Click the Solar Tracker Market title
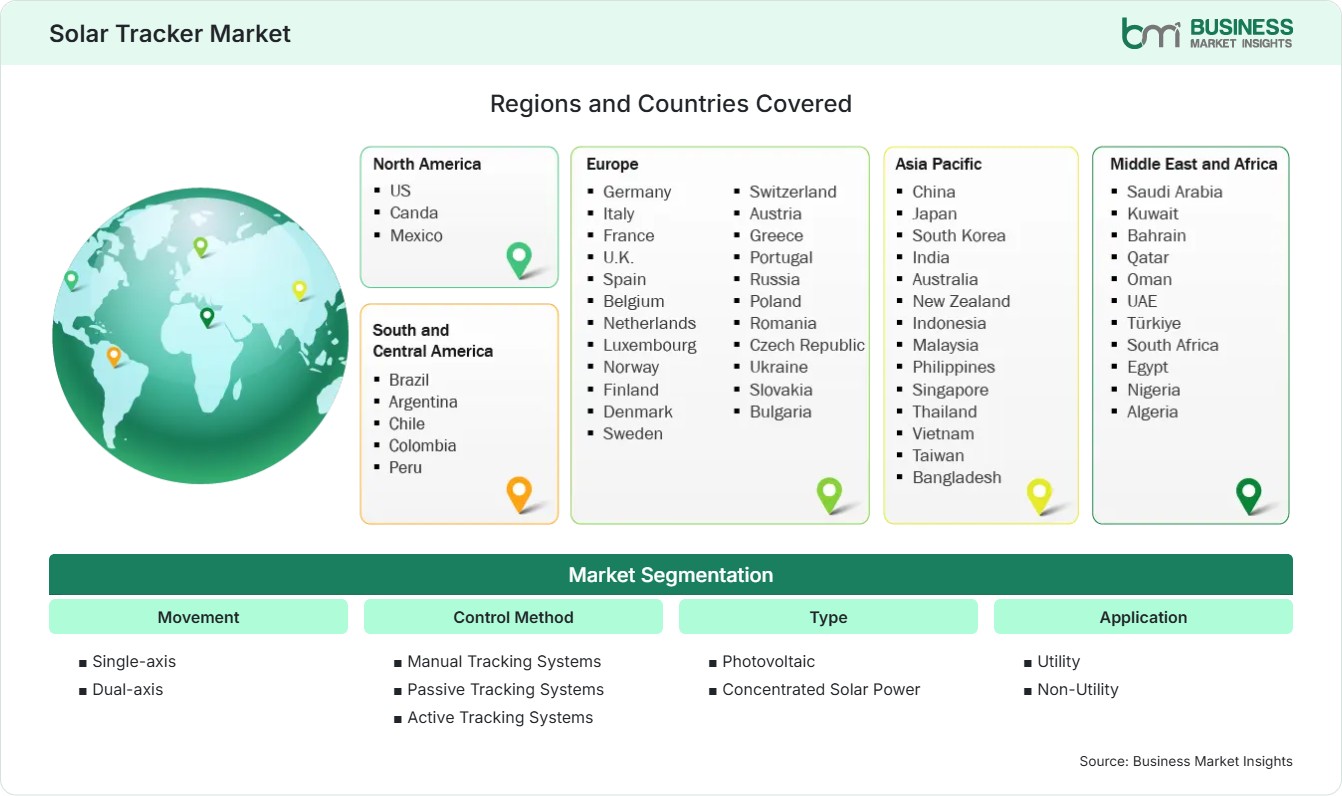The height and width of the screenshot is (796, 1342). 170,33
